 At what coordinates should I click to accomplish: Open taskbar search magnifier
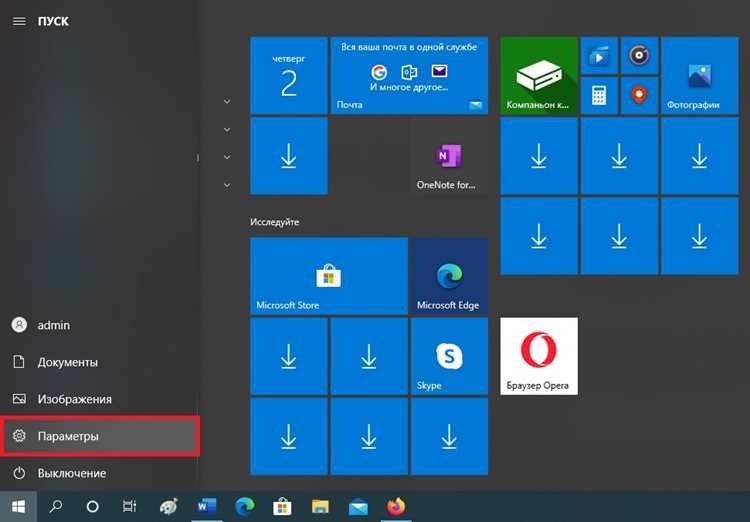point(55,506)
